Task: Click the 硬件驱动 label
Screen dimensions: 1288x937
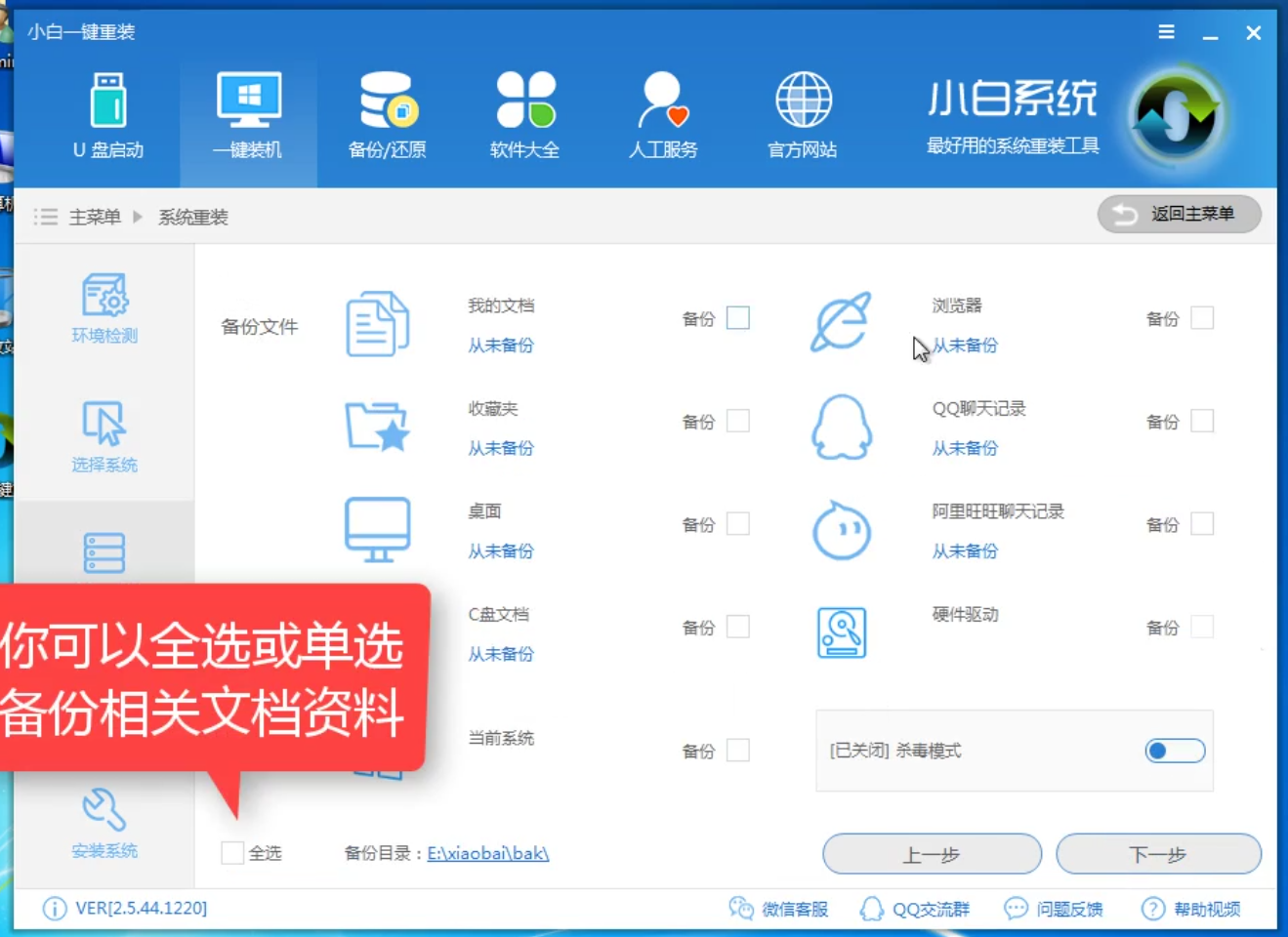Action: point(965,614)
